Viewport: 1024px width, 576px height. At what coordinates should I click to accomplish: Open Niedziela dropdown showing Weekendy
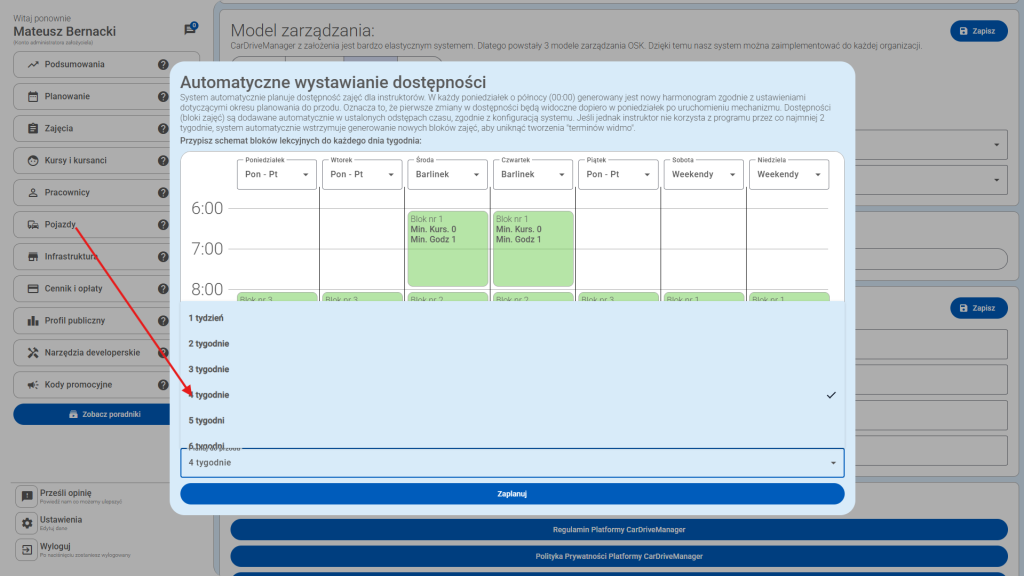point(789,174)
